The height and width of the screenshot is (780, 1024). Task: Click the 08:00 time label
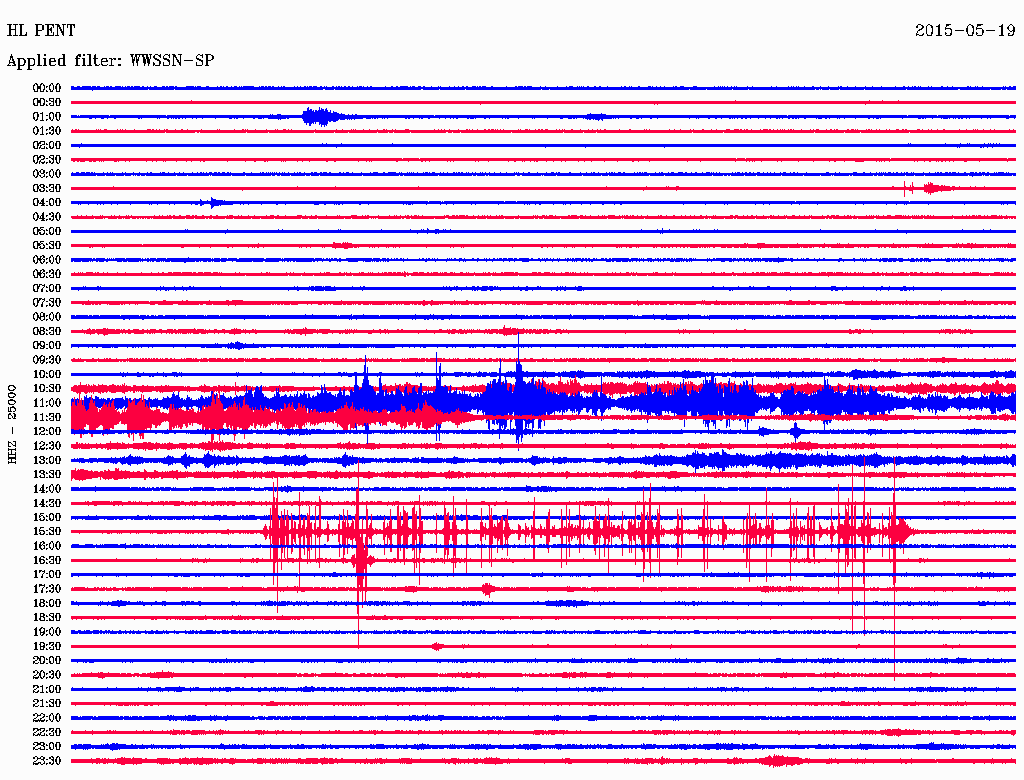[47, 317]
